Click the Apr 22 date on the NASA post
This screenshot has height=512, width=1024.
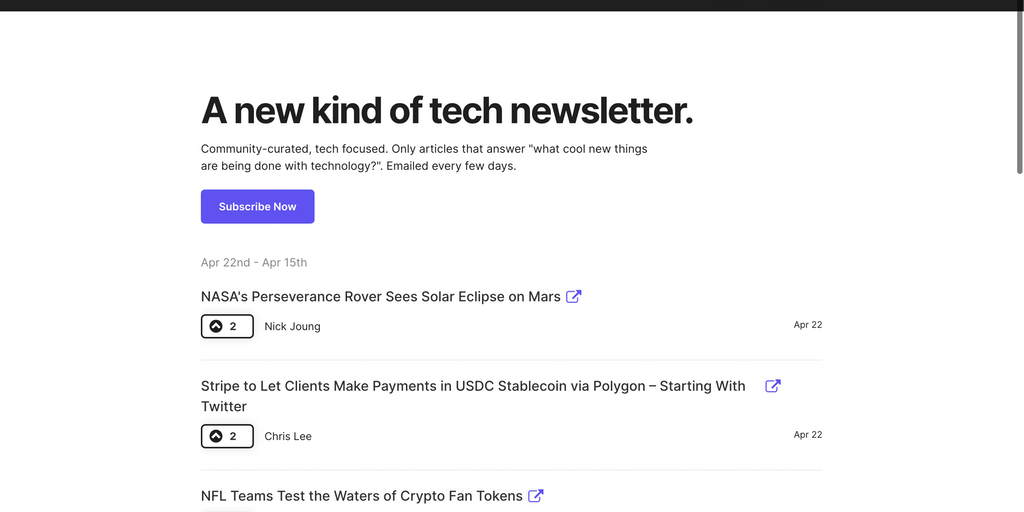[x=807, y=325]
